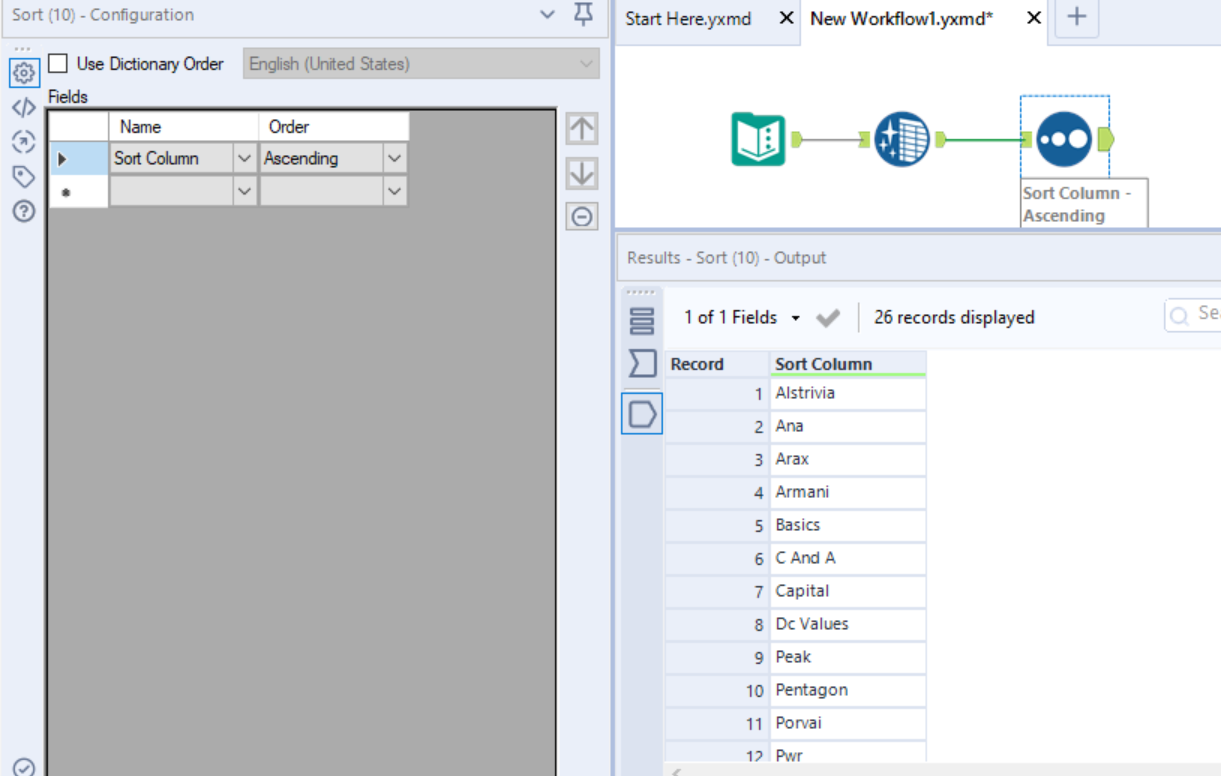Image resolution: width=1221 pixels, height=776 pixels.
Task: Switch to the metadata view in Results pane
Action: 641,364
